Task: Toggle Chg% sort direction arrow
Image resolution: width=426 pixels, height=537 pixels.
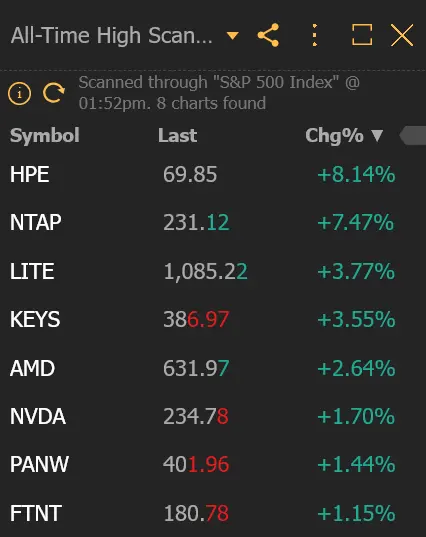Action: (377, 136)
